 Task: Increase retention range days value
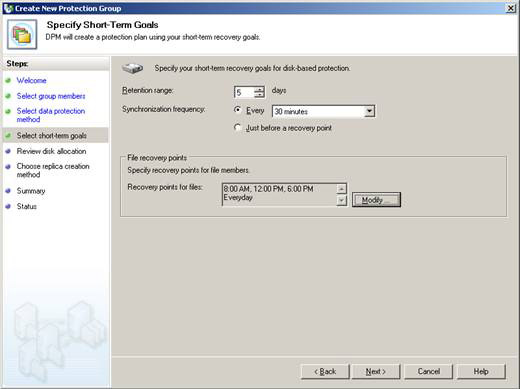click(259, 89)
